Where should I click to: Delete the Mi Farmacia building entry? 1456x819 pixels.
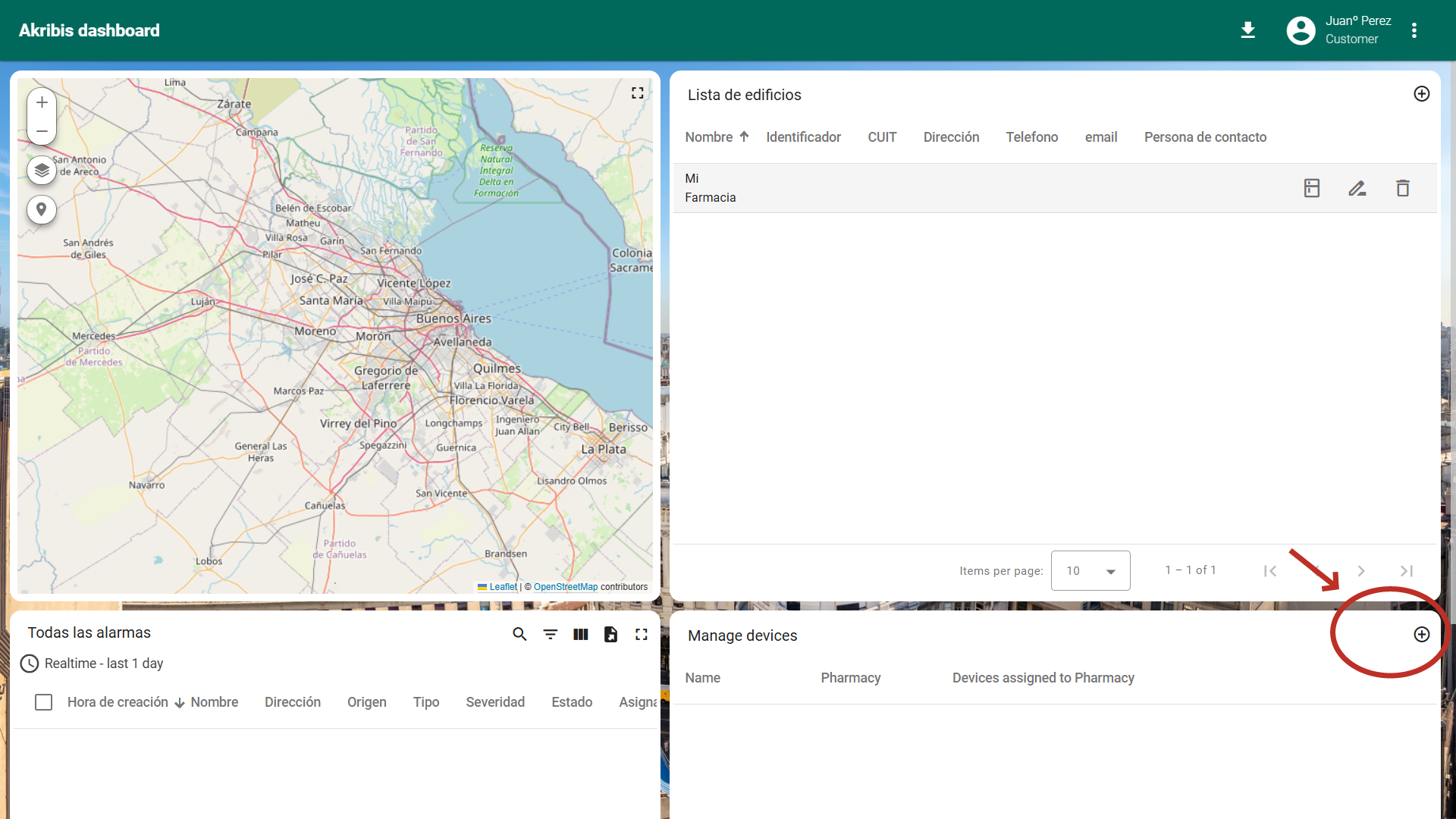1402,188
